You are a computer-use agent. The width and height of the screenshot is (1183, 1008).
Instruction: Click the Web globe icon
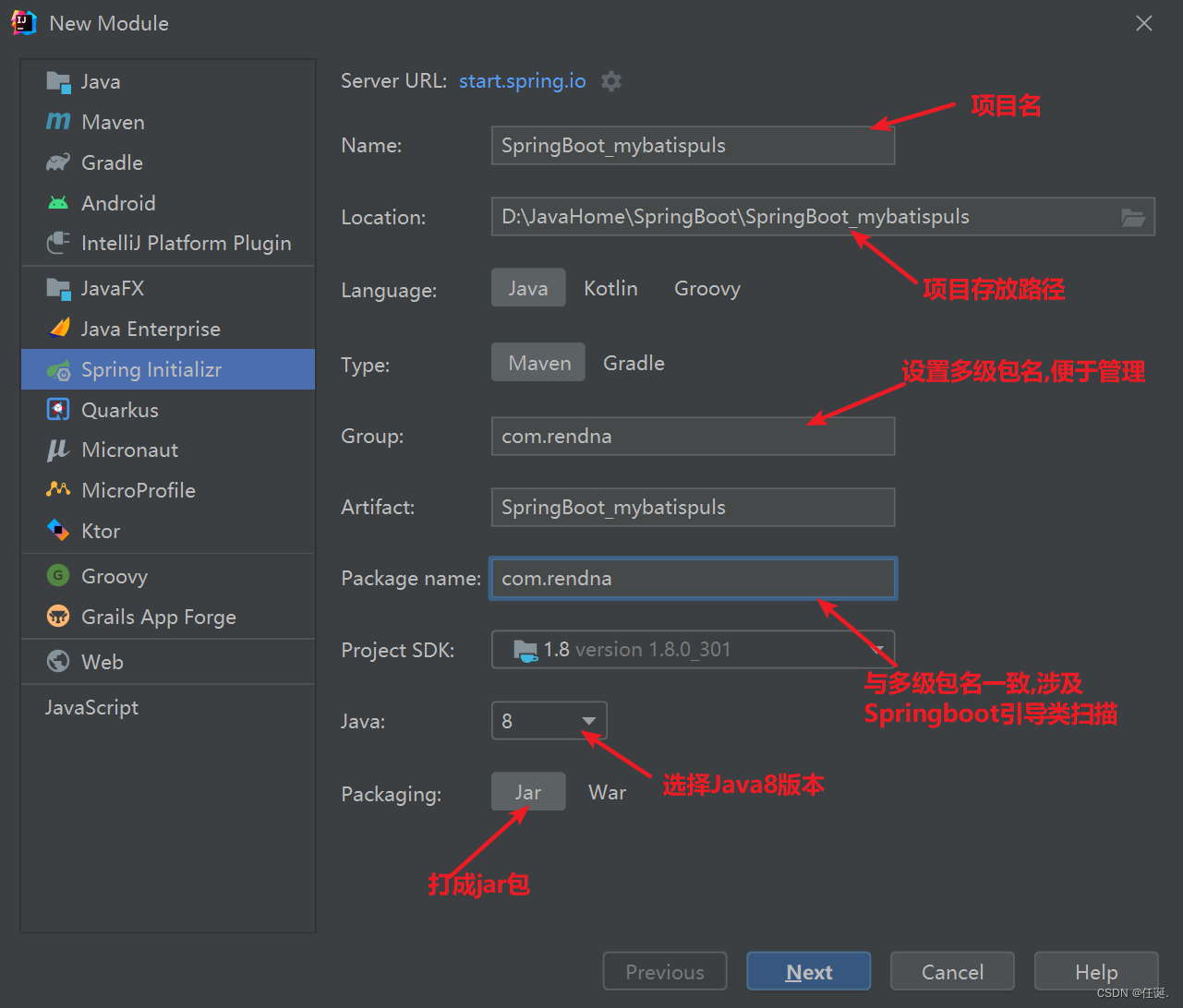coord(58,661)
